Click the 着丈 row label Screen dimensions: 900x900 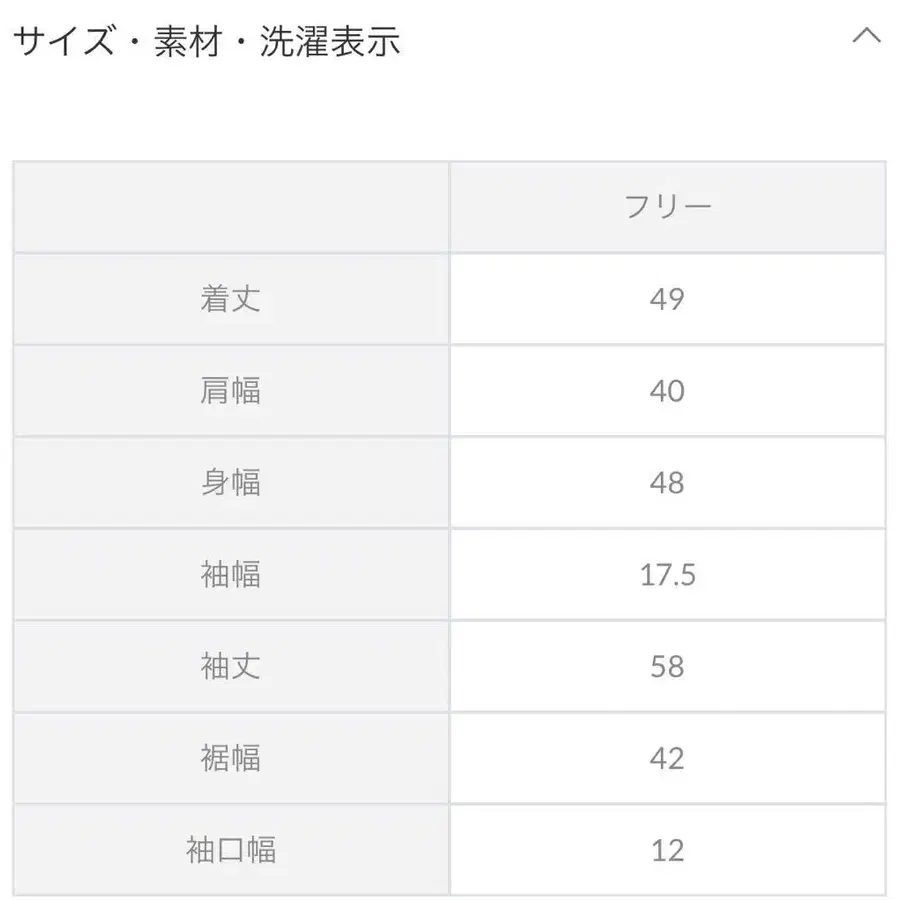point(231,299)
